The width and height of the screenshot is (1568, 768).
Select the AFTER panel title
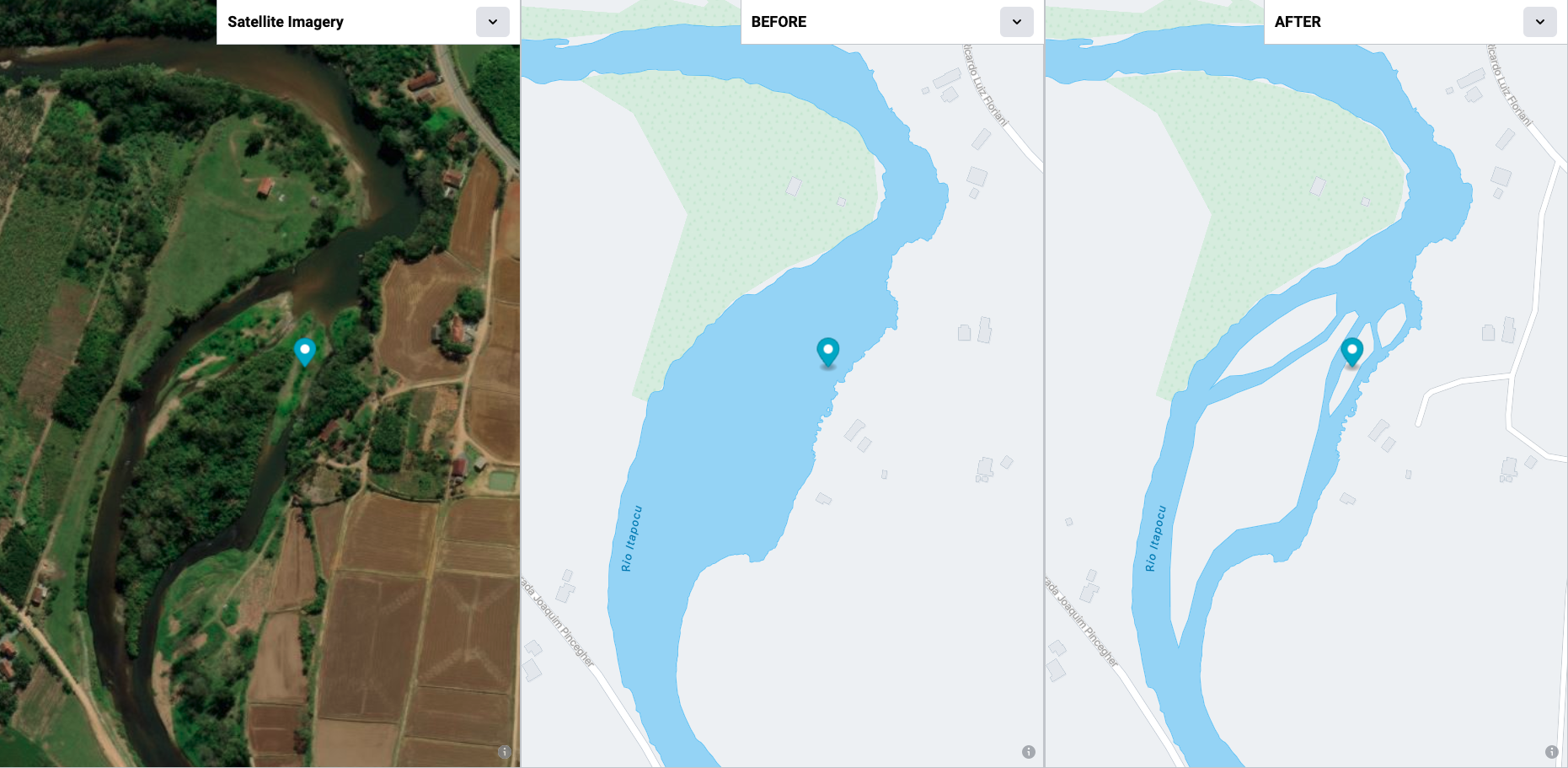click(x=1298, y=22)
